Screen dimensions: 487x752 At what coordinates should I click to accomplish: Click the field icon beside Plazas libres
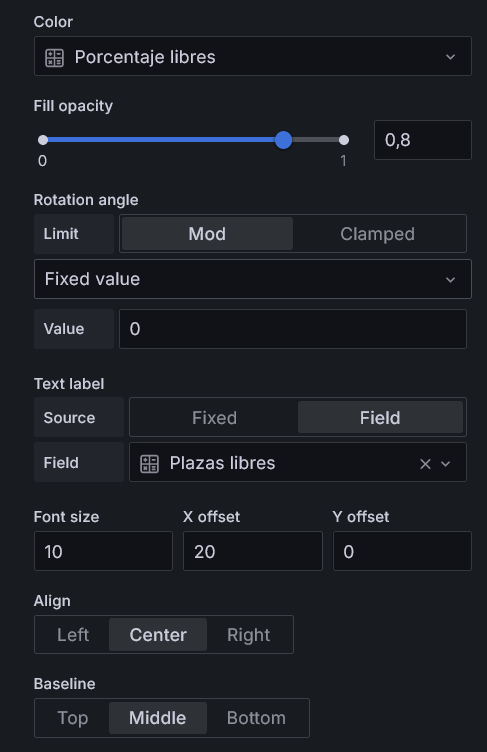pyautogui.click(x=149, y=464)
